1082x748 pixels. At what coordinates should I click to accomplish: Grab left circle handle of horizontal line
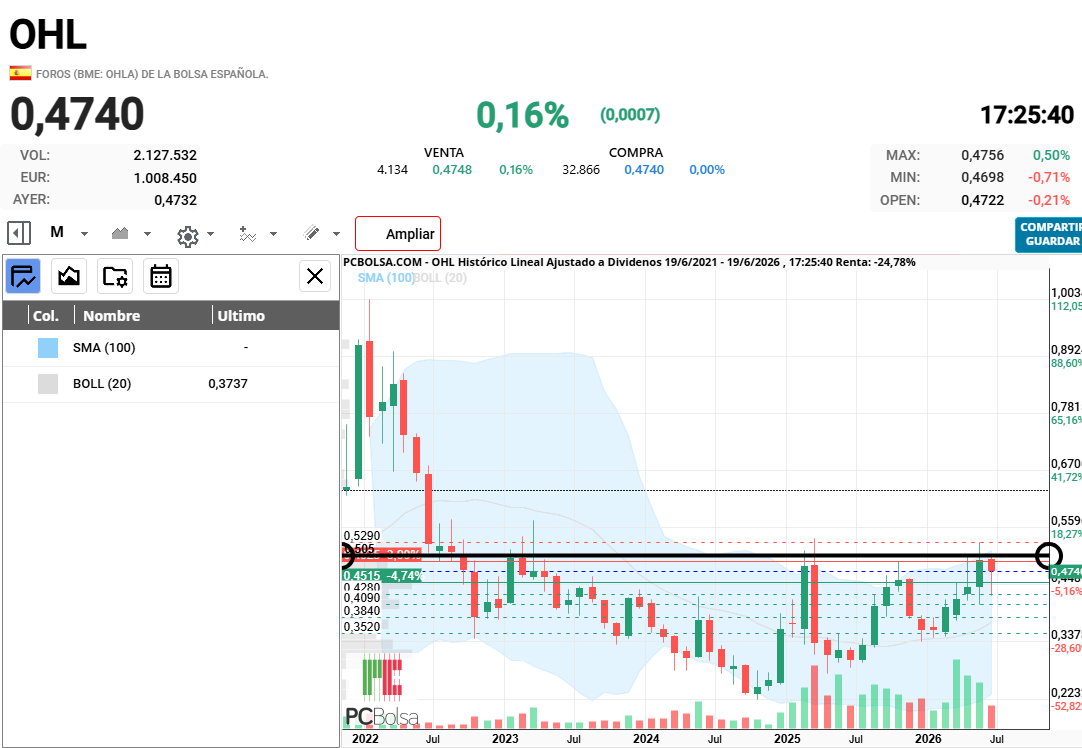pos(347,555)
